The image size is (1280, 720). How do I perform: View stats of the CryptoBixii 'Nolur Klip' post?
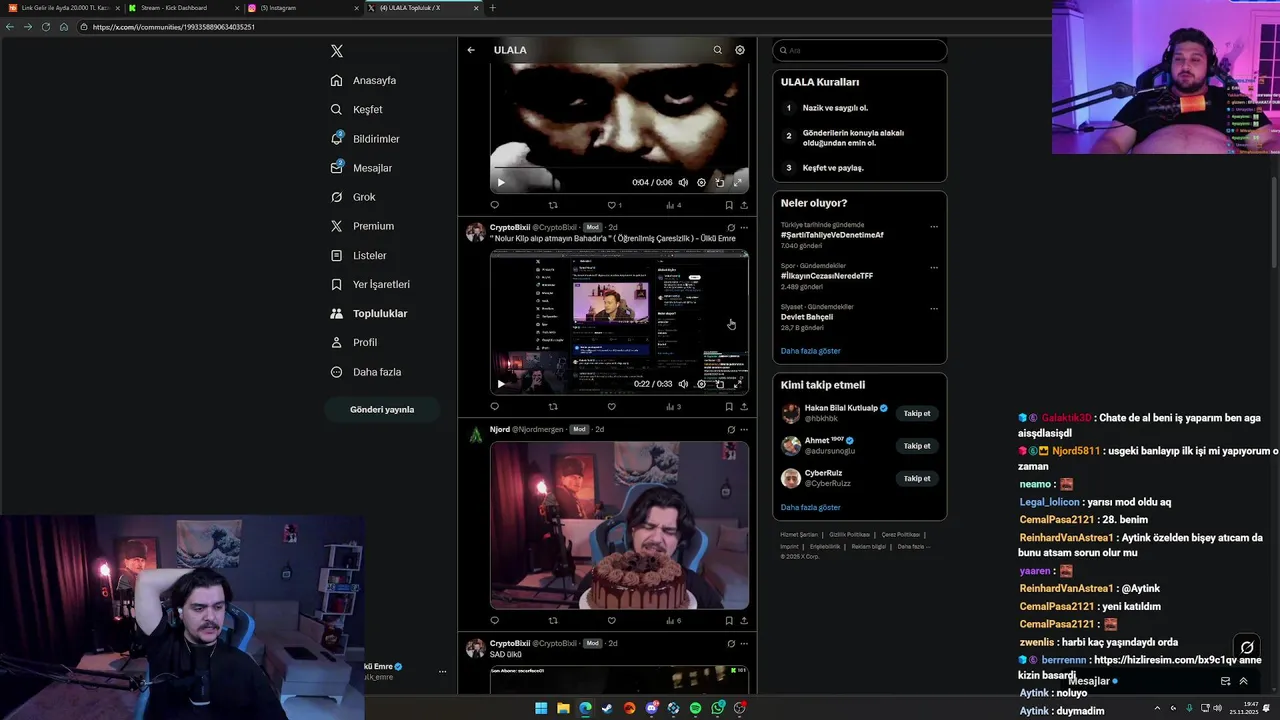click(x=673, y=407)
